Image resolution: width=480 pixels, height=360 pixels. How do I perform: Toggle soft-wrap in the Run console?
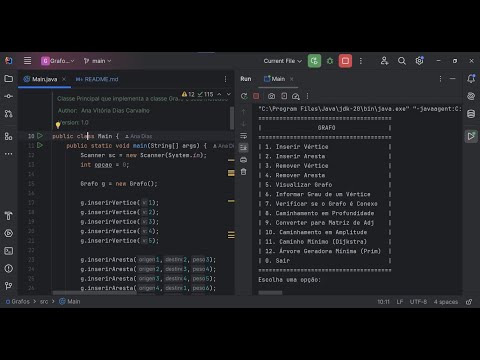click(x=244, y=136)
